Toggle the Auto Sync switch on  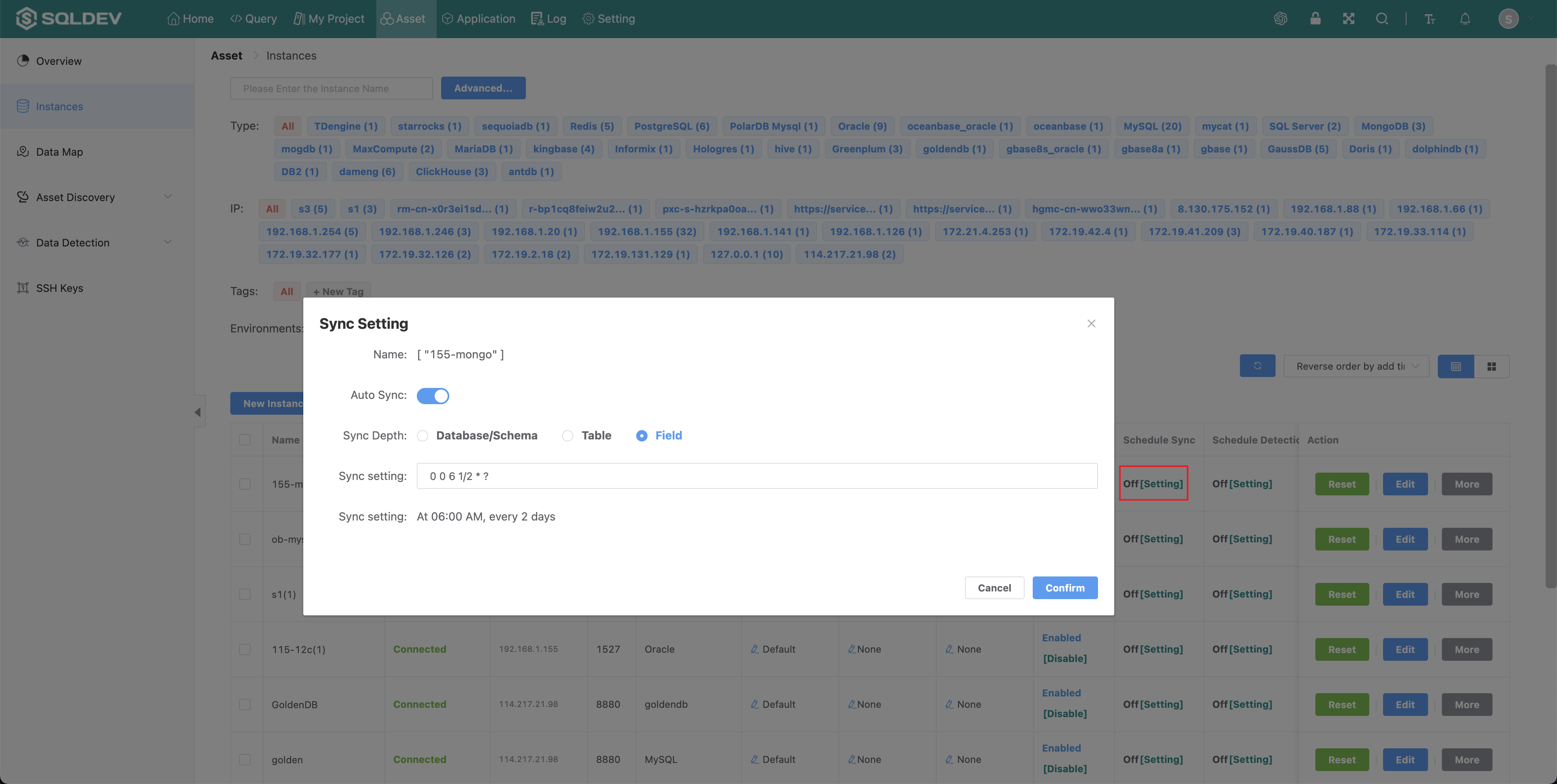tap(433, 395)
